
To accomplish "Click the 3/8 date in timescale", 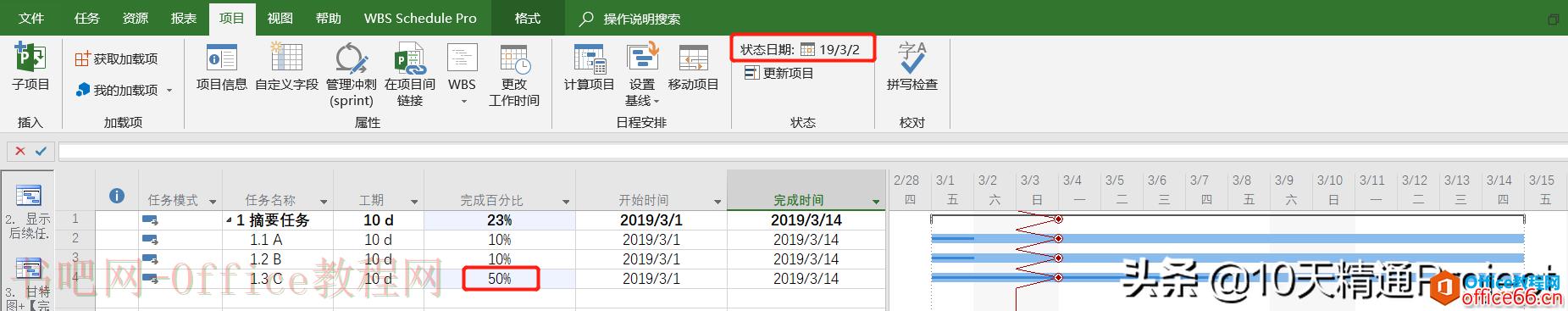I will [x=1242, y=180].
